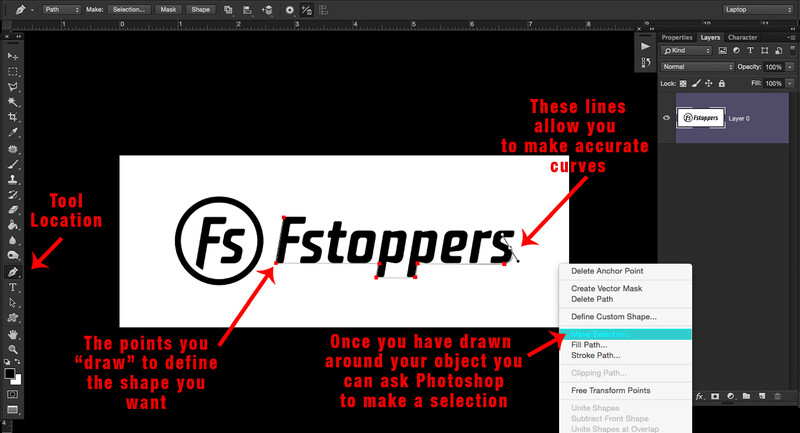The width and height of the screenshot is (800, 433).
Task: Toggle Layer 0 visibility eye
Action: click(x=666, y=118)
